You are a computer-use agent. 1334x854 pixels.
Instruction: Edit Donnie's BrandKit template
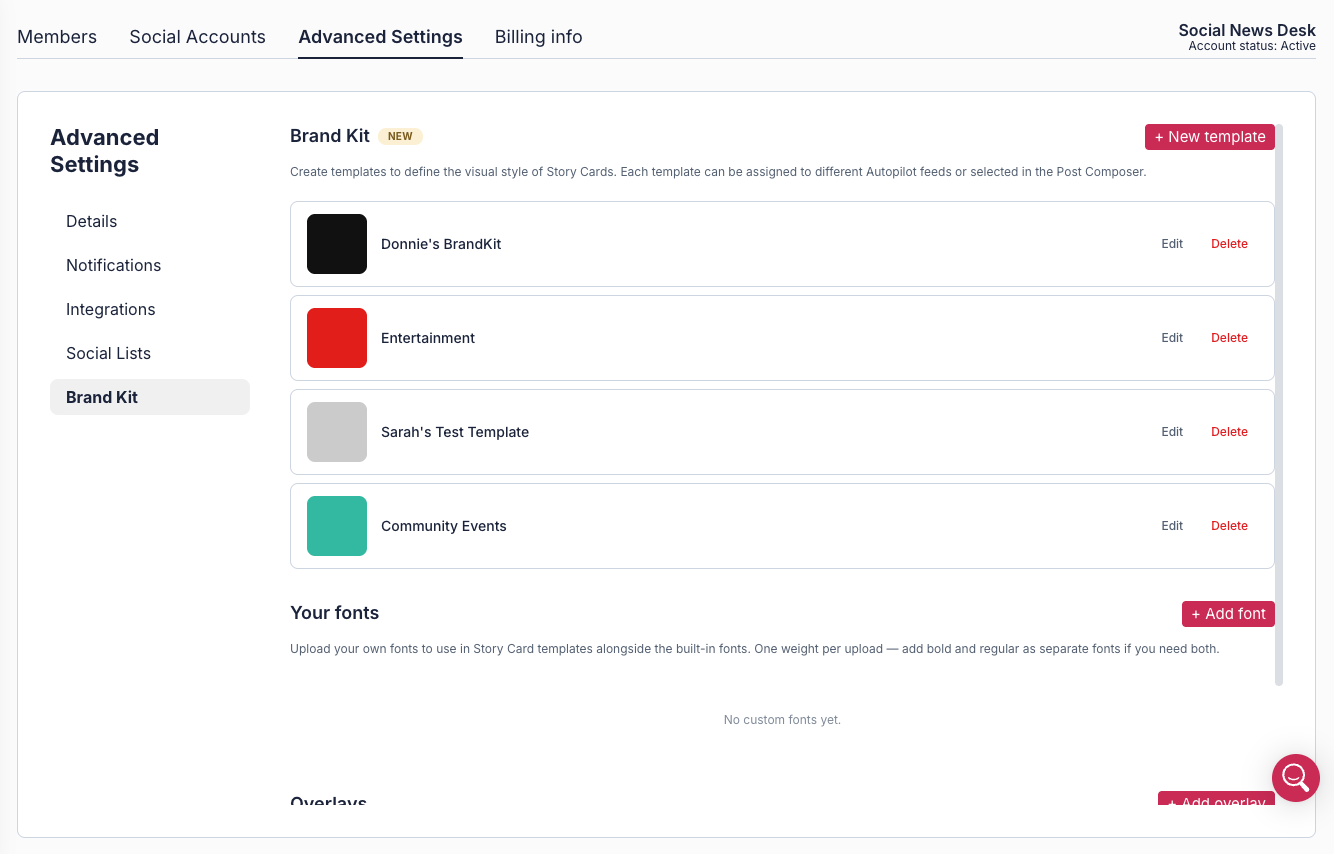coord(1172,244)
